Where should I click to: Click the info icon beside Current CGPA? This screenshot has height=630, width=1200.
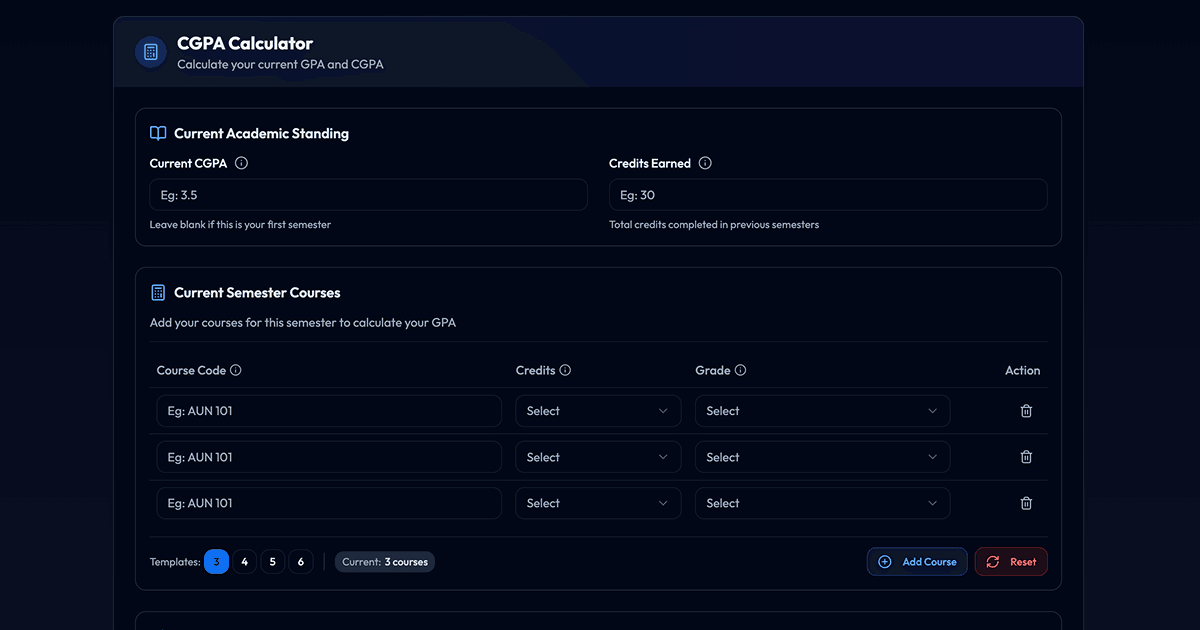click(x=241, y=163)
